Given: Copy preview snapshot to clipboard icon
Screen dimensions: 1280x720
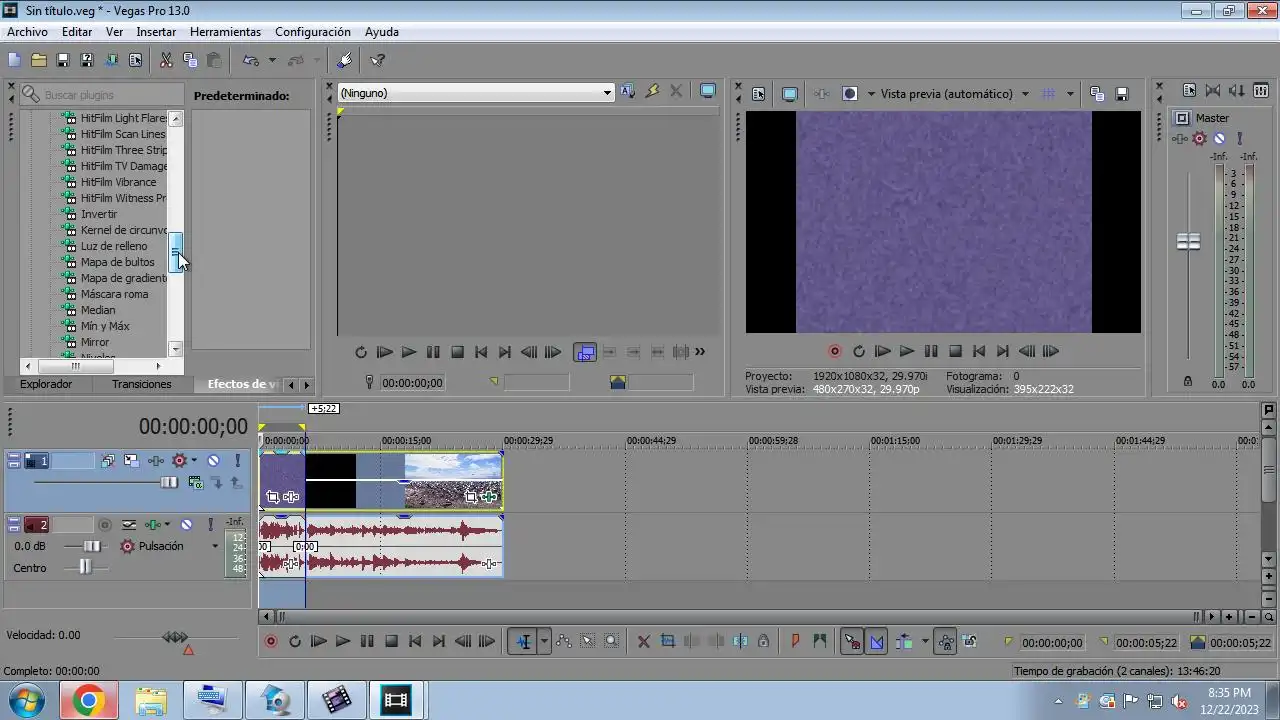Looking at the screenshot, I should (1097, 93).
